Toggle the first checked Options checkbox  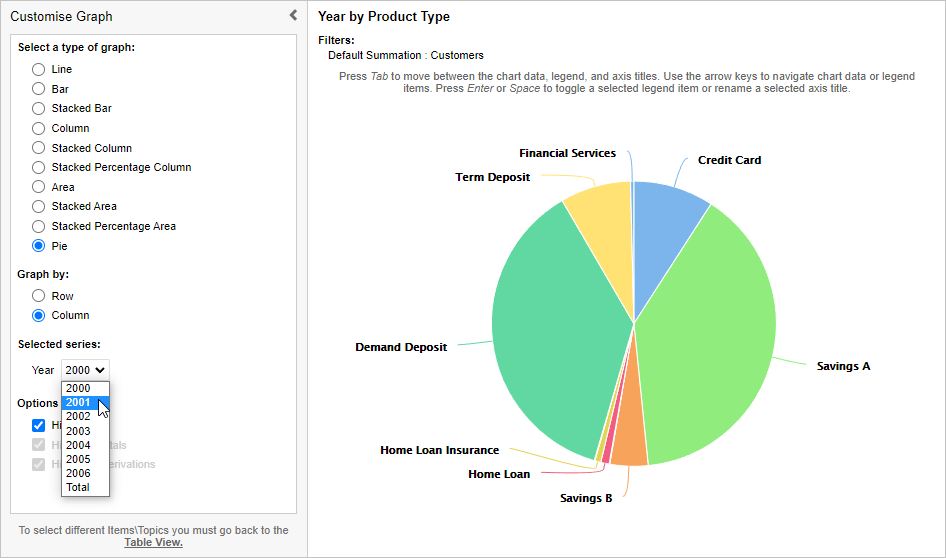tap(39, 425)
